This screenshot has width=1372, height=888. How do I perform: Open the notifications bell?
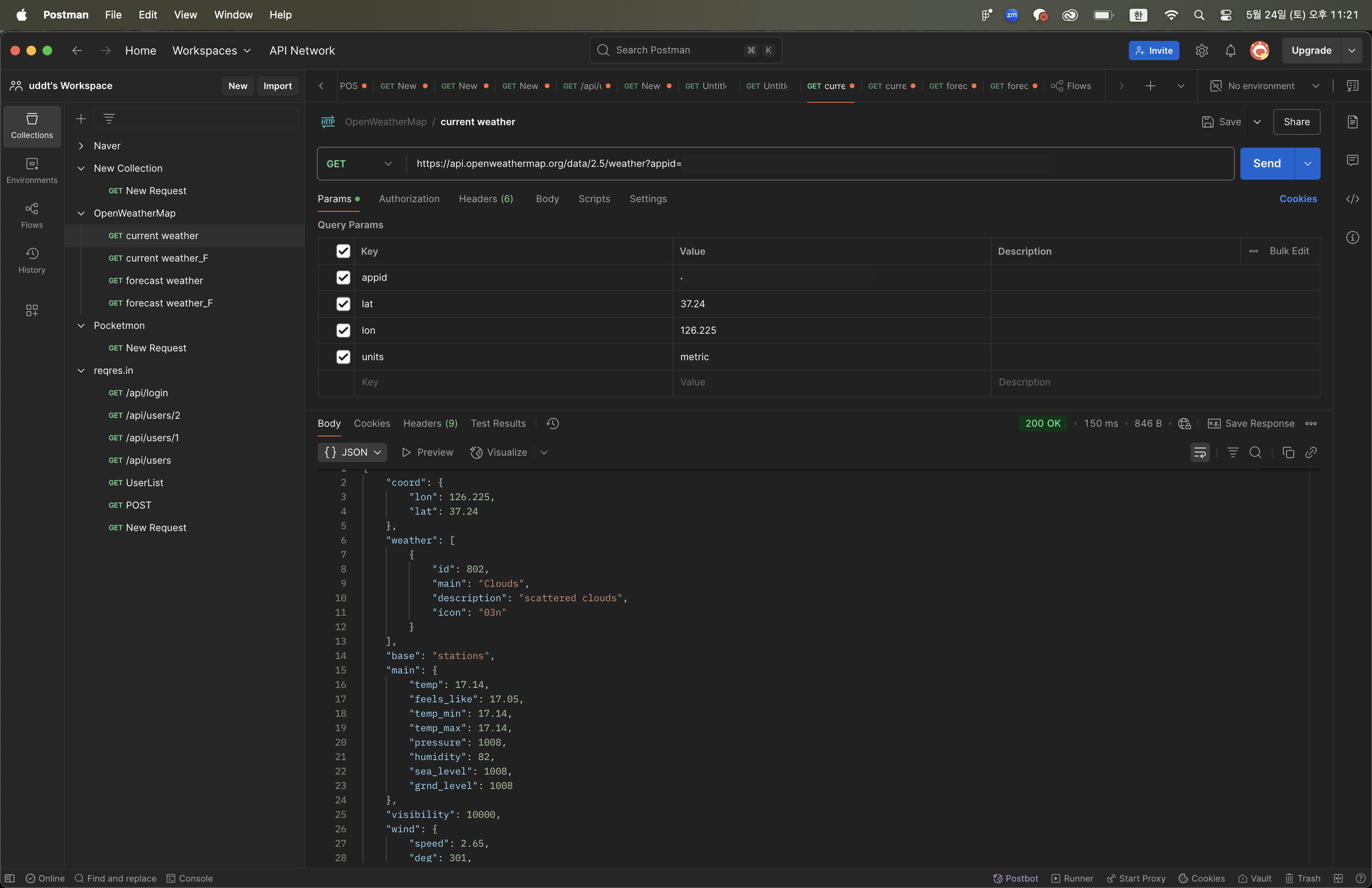coord(1230,51)
